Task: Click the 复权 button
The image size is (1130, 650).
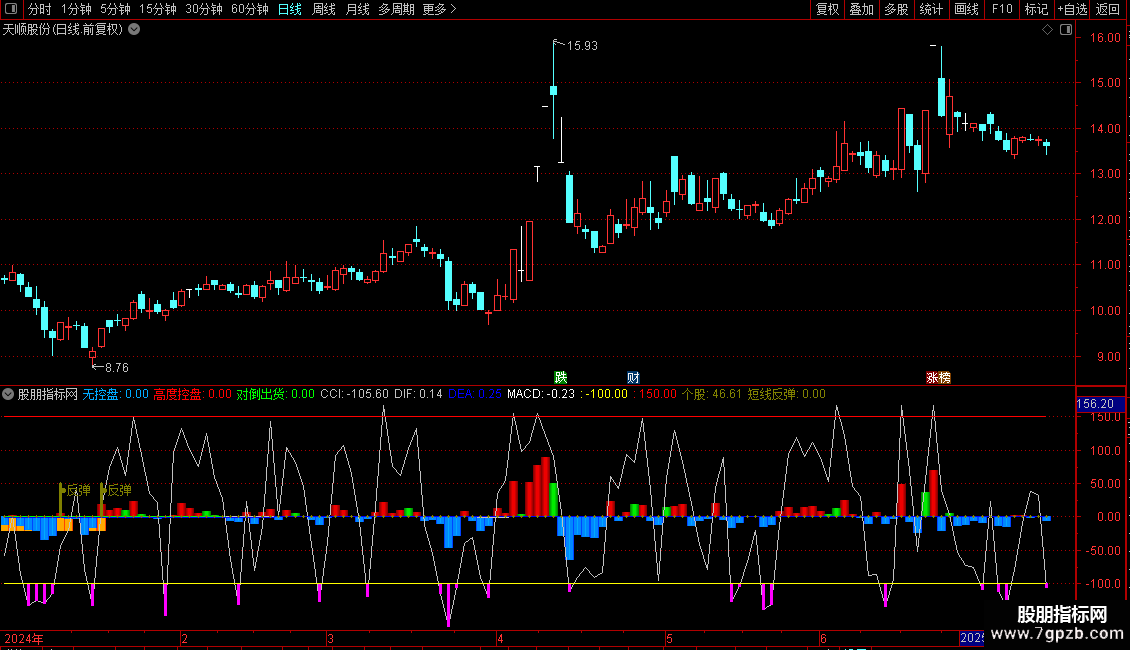Action: tap(828, 9)
